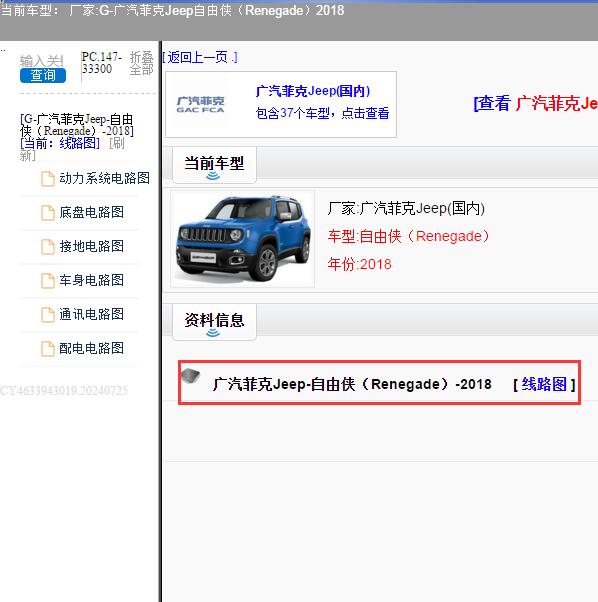
Task: Open the 线路图 link for Renegade 2018
Action: [x=544, y=384]
